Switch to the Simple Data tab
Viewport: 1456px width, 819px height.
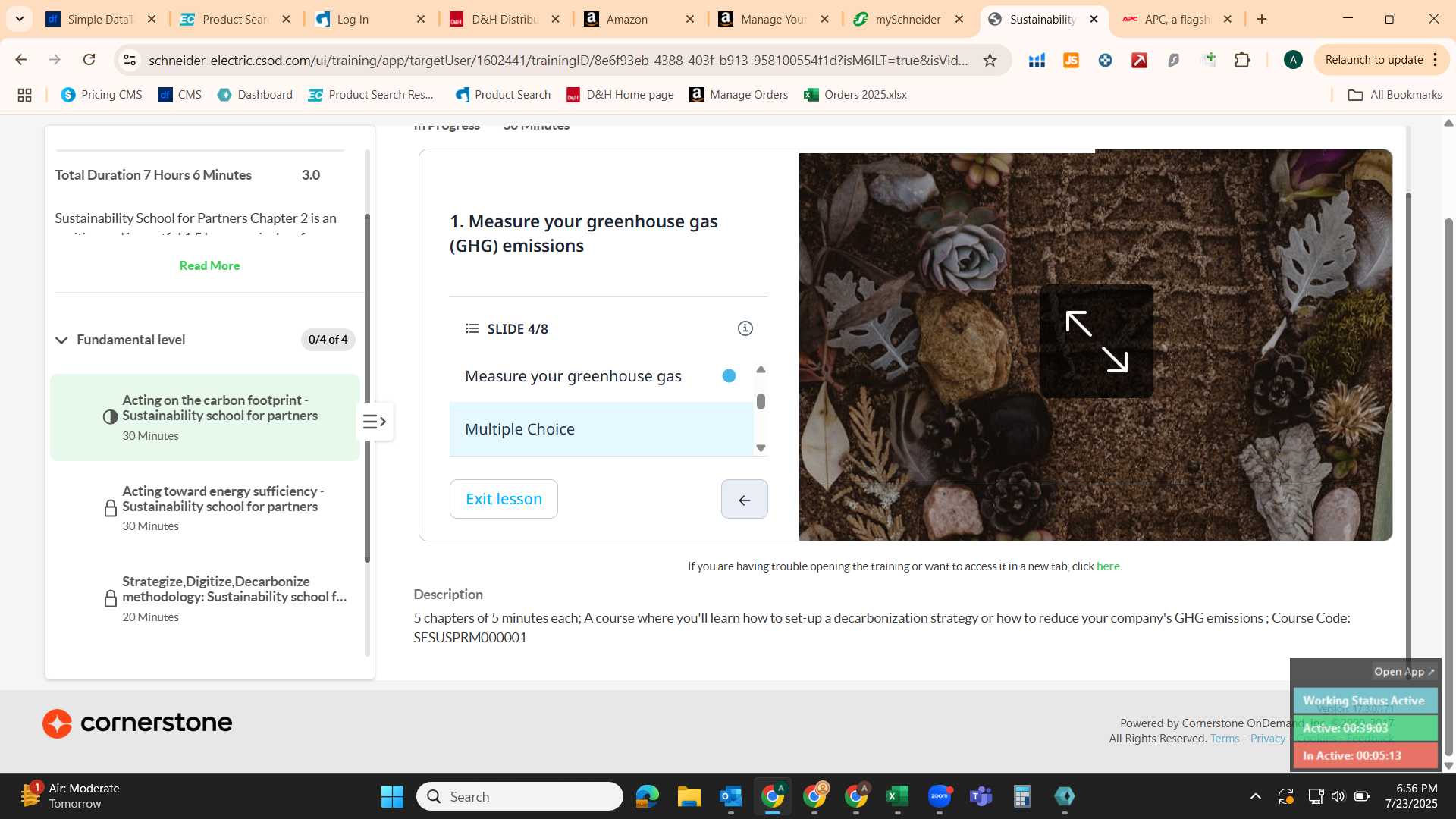coord(99,19)
